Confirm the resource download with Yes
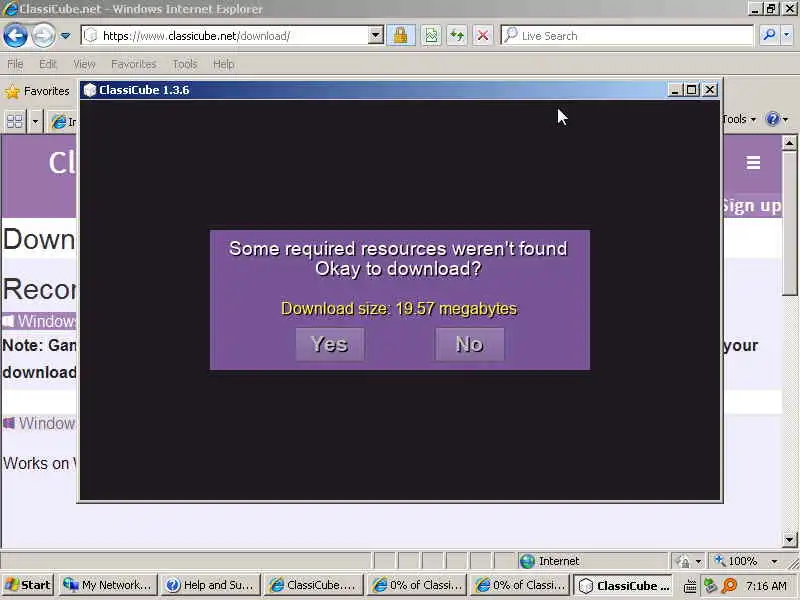Screen dimensions: 800x600 330,344
